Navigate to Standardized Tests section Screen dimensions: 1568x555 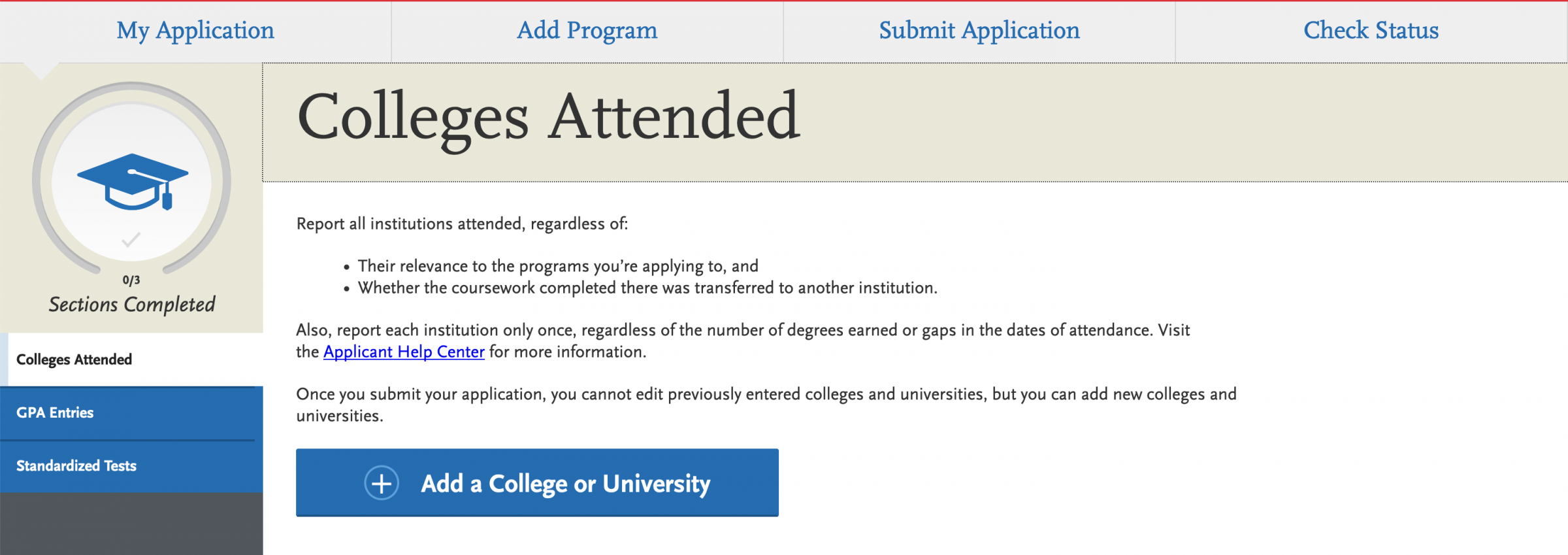pos(77,465)
